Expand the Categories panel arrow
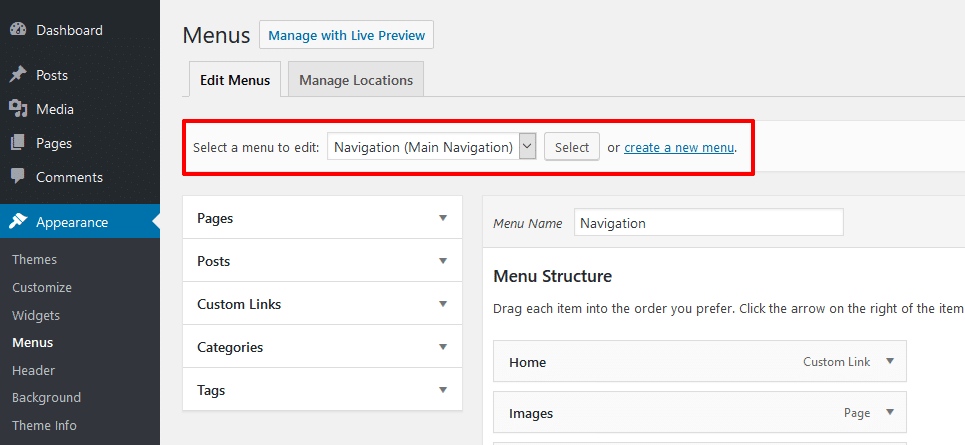Image resolution: width=965 pixels, height=445 pixels. click(443, 347)
